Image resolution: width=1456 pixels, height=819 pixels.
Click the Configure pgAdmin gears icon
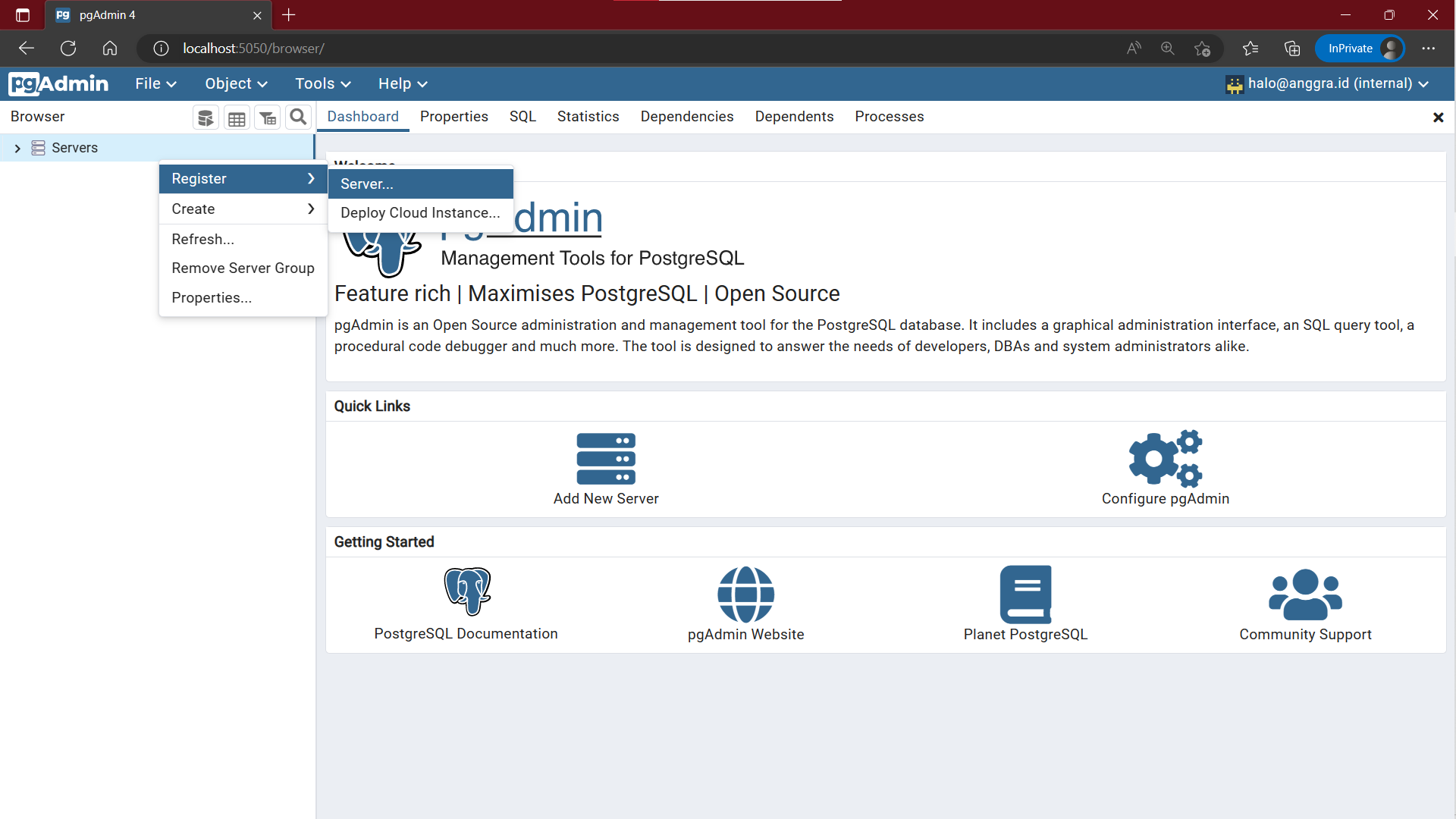1165,459
